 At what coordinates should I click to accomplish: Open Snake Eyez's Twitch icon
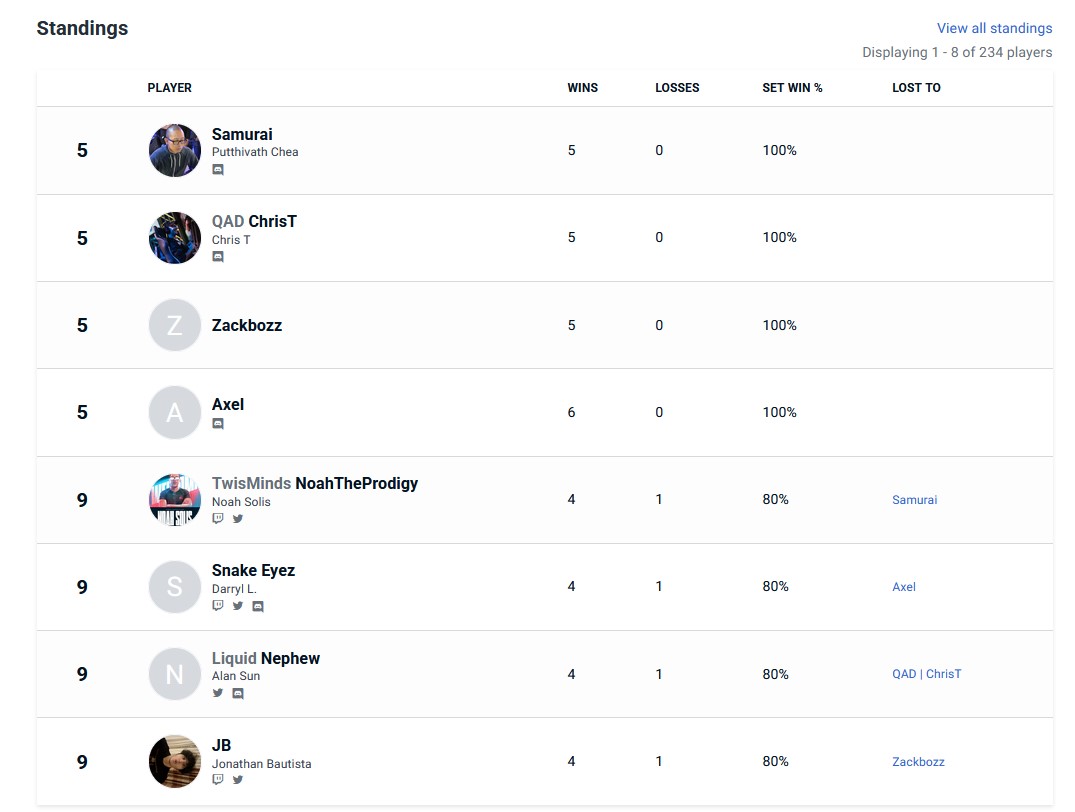pos(218,606)
